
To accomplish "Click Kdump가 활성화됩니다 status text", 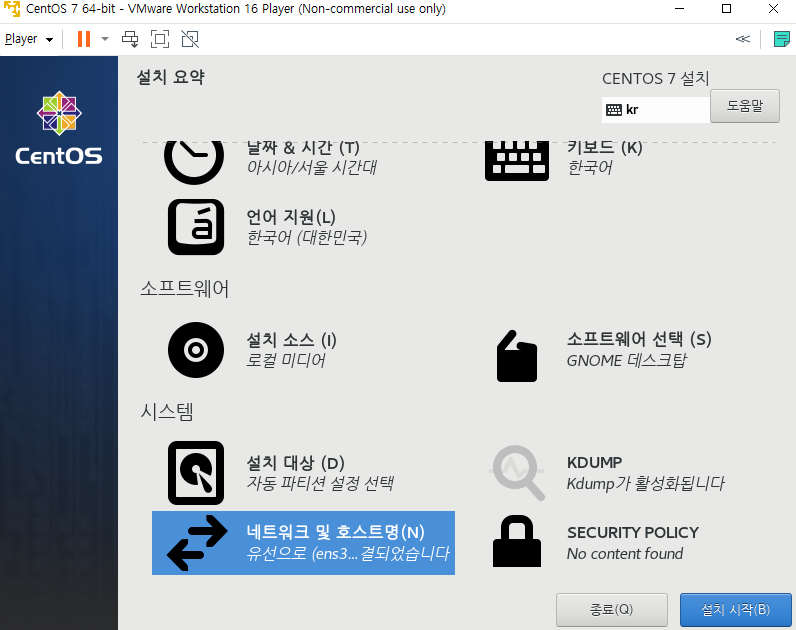I will coord(646,483).
